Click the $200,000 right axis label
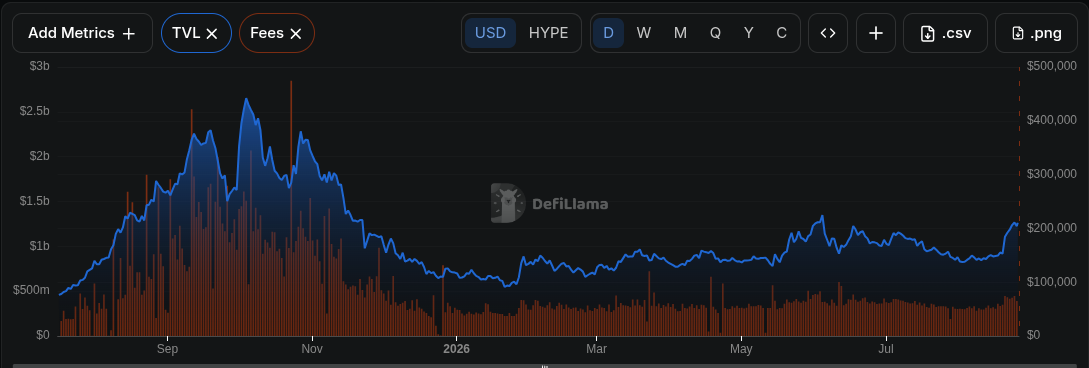Image resolution: width=1089 pixels, height=368 pixels. tap(1051, 228)
